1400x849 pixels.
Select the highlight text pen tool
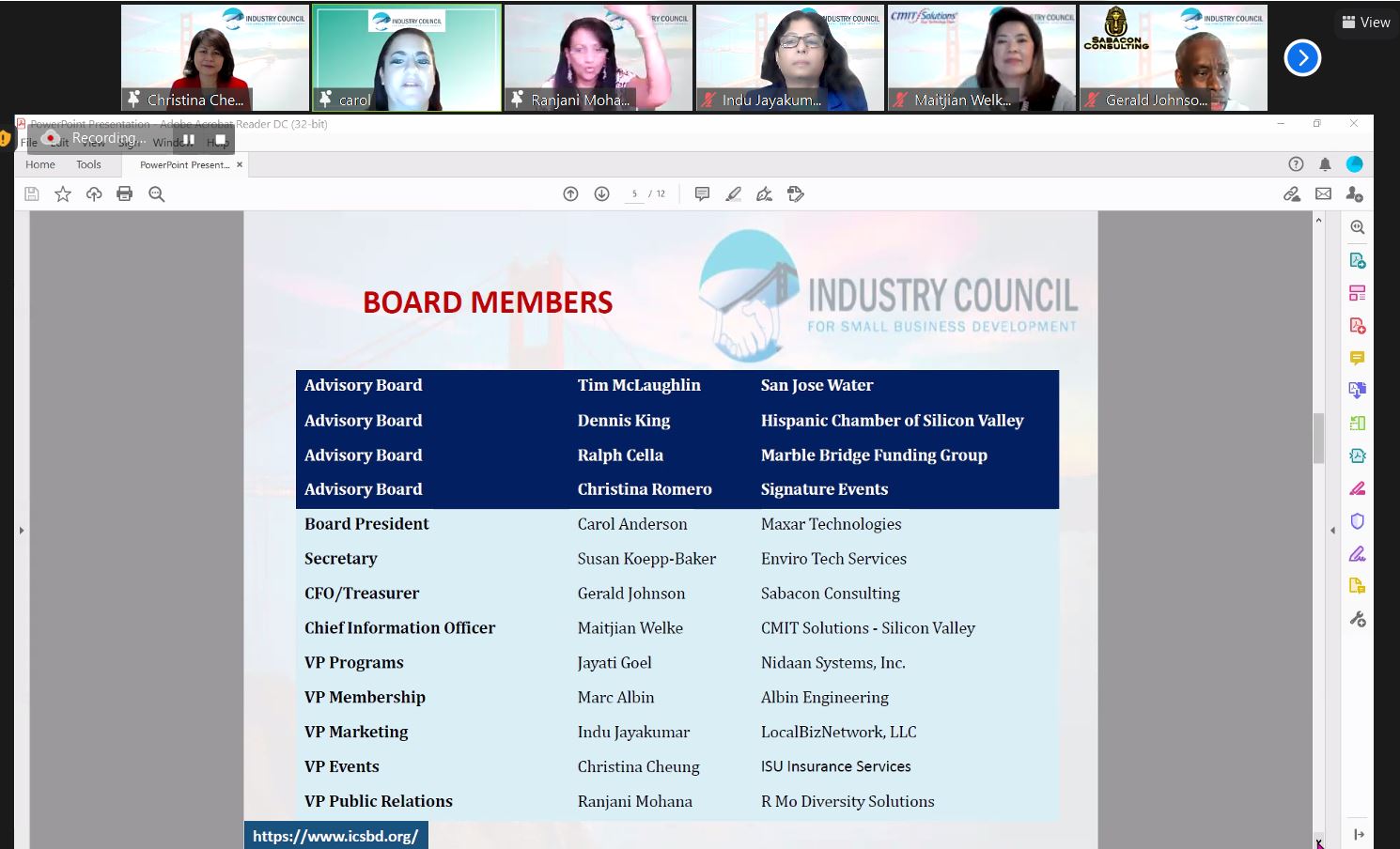[x=734, y=193]
